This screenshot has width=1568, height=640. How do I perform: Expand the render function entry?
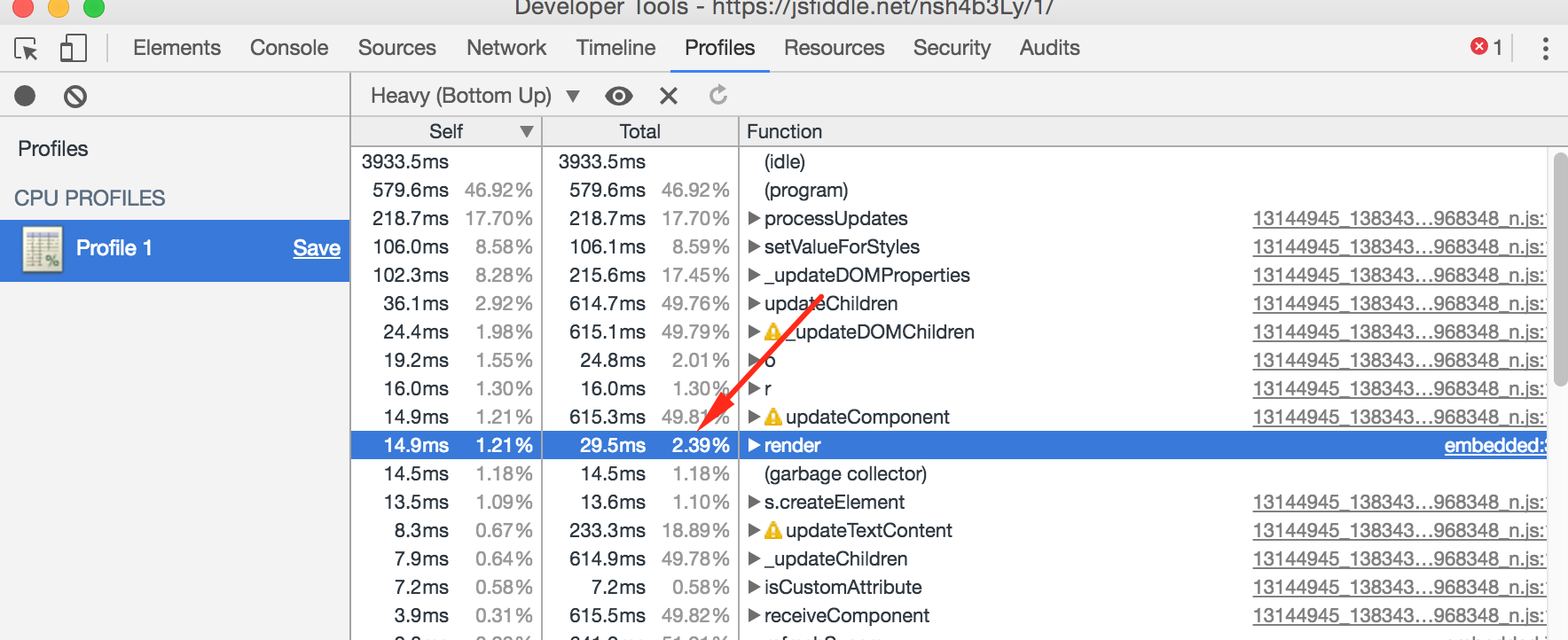pos(752,445)
